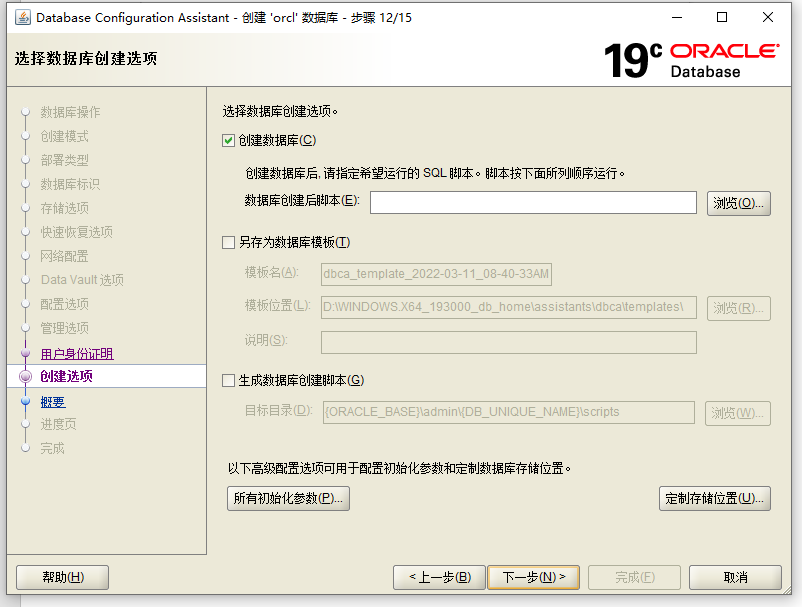Click the Java application icon in title bar
The image size is (802, 607).
(23, 17)
